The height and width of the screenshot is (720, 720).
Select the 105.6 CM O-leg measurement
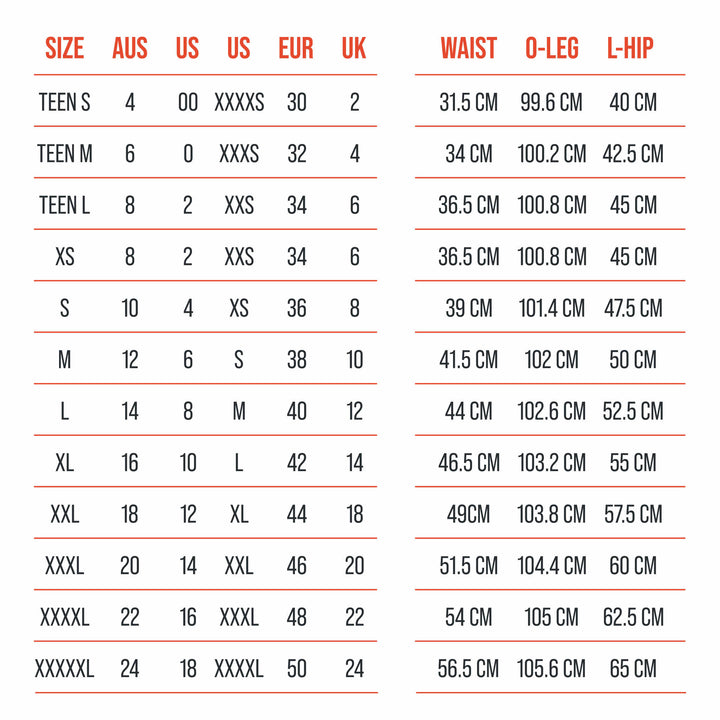pos(552,668)
